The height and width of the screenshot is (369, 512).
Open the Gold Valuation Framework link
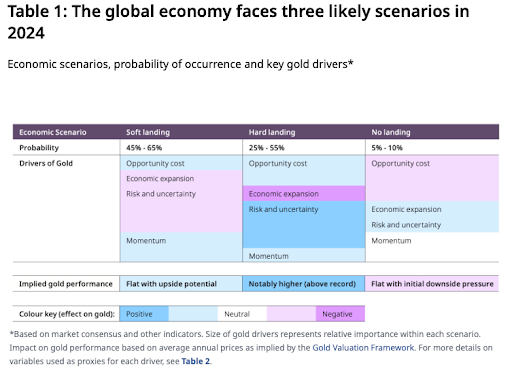[363, 348]
